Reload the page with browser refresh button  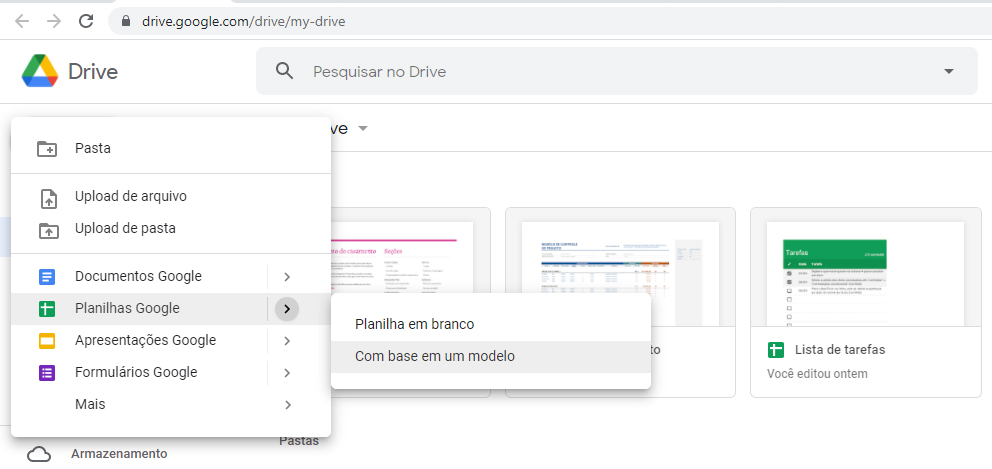(86, 21)
